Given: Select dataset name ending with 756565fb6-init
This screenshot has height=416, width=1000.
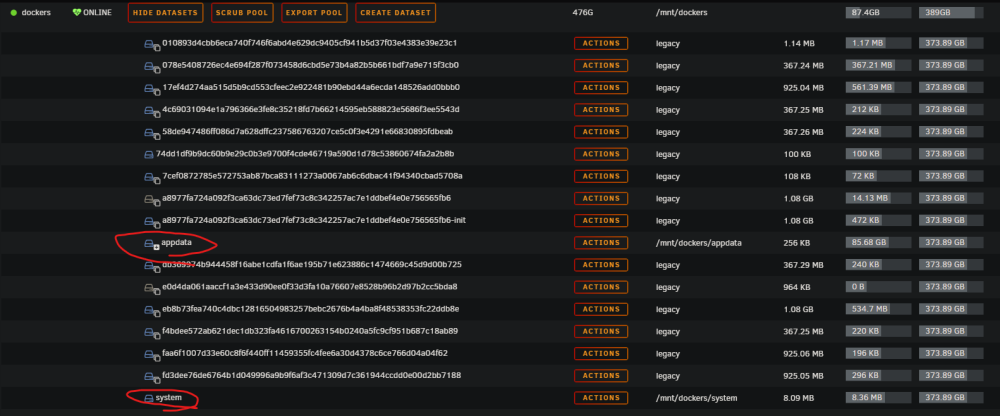Looking at the screenshot, I should pos(316,220).
